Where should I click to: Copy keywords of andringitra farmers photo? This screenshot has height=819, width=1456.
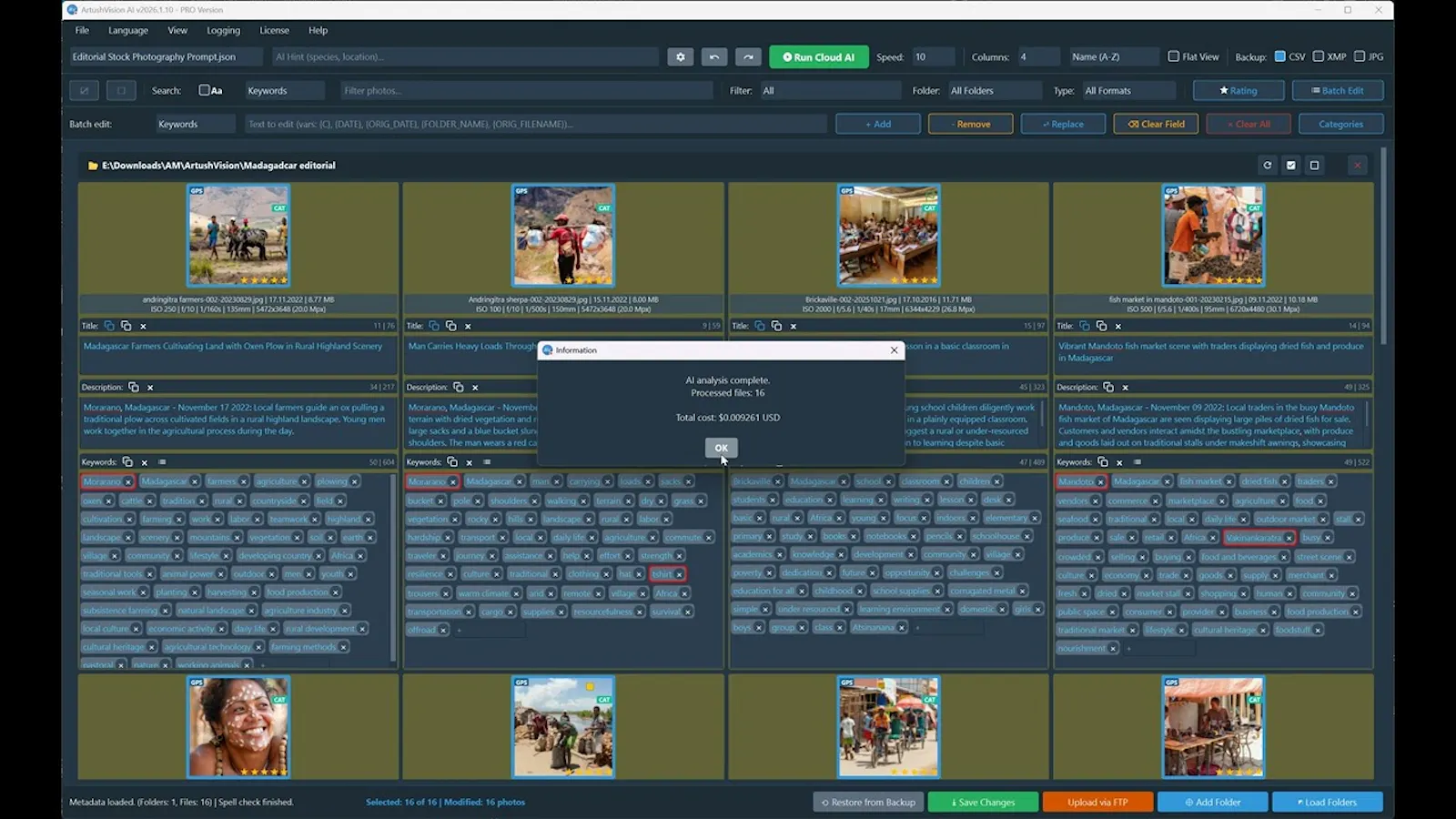coord(127,462)
